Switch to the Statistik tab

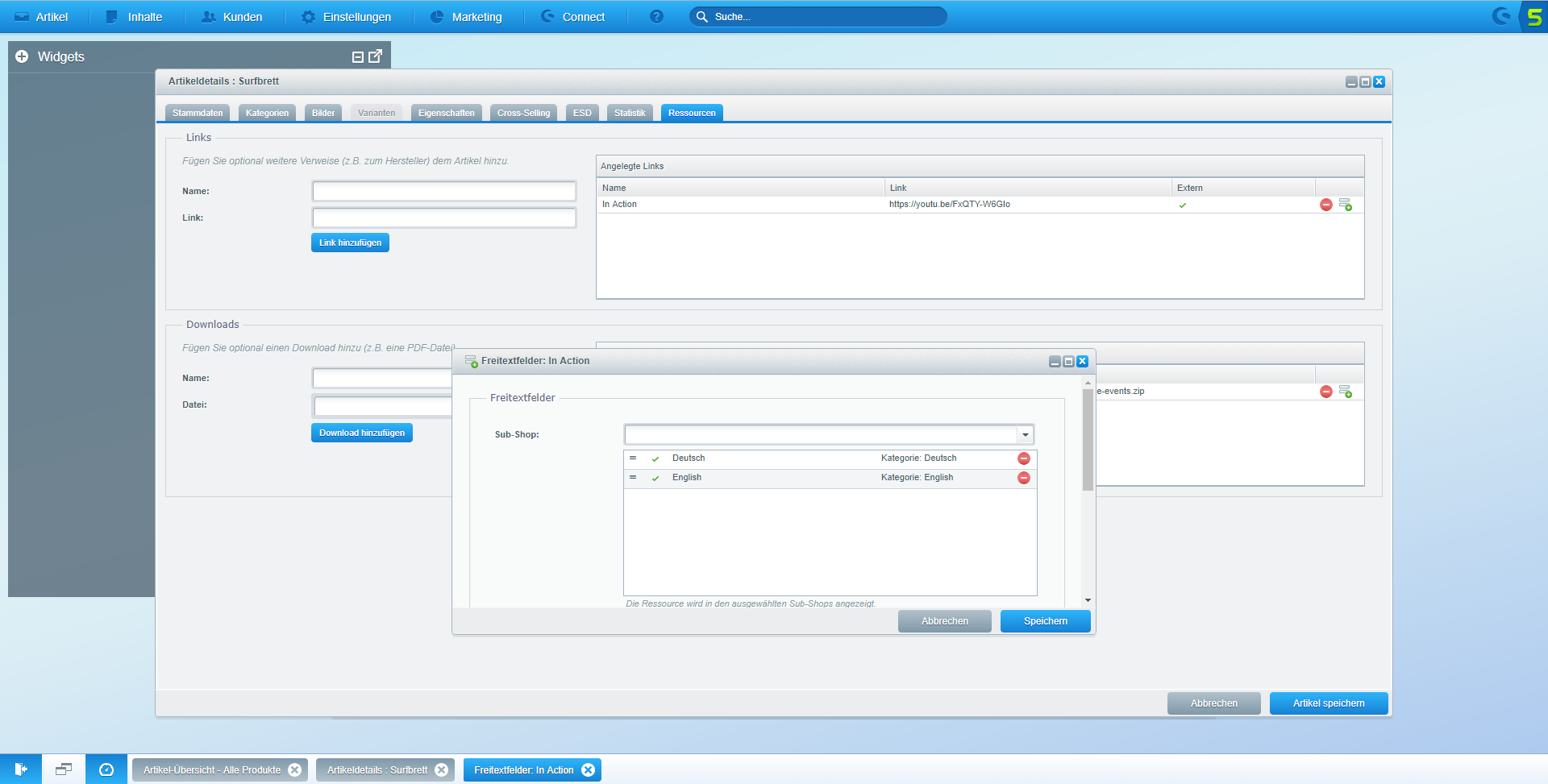[x=630, y=113]
